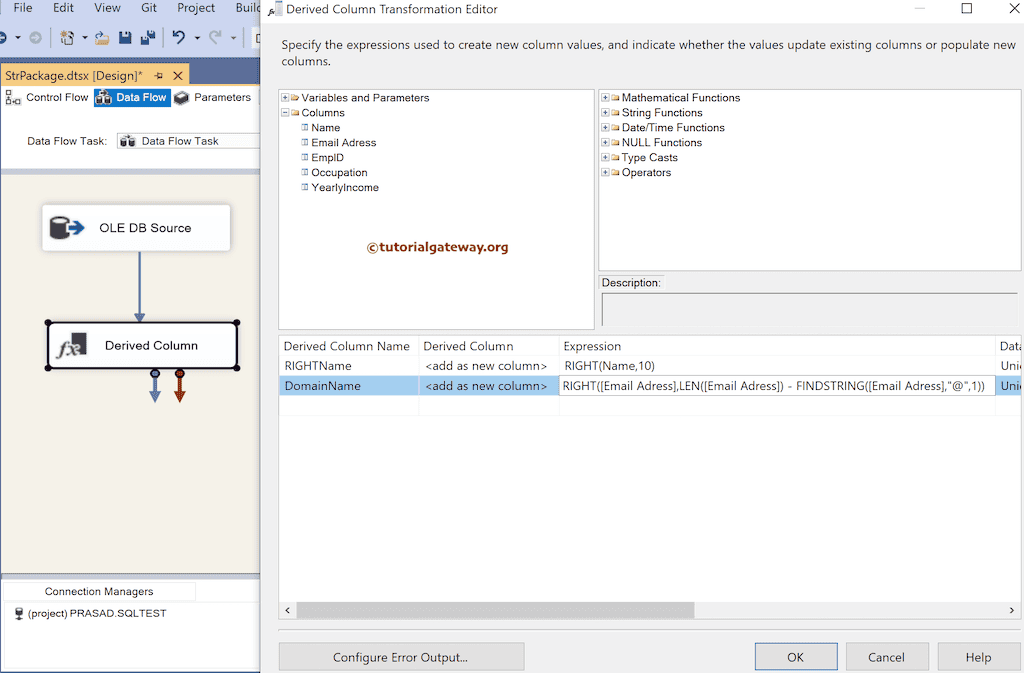Expand the String Functions folder
The height and width of the screenshot is (673, 1024).
[604, 112]
